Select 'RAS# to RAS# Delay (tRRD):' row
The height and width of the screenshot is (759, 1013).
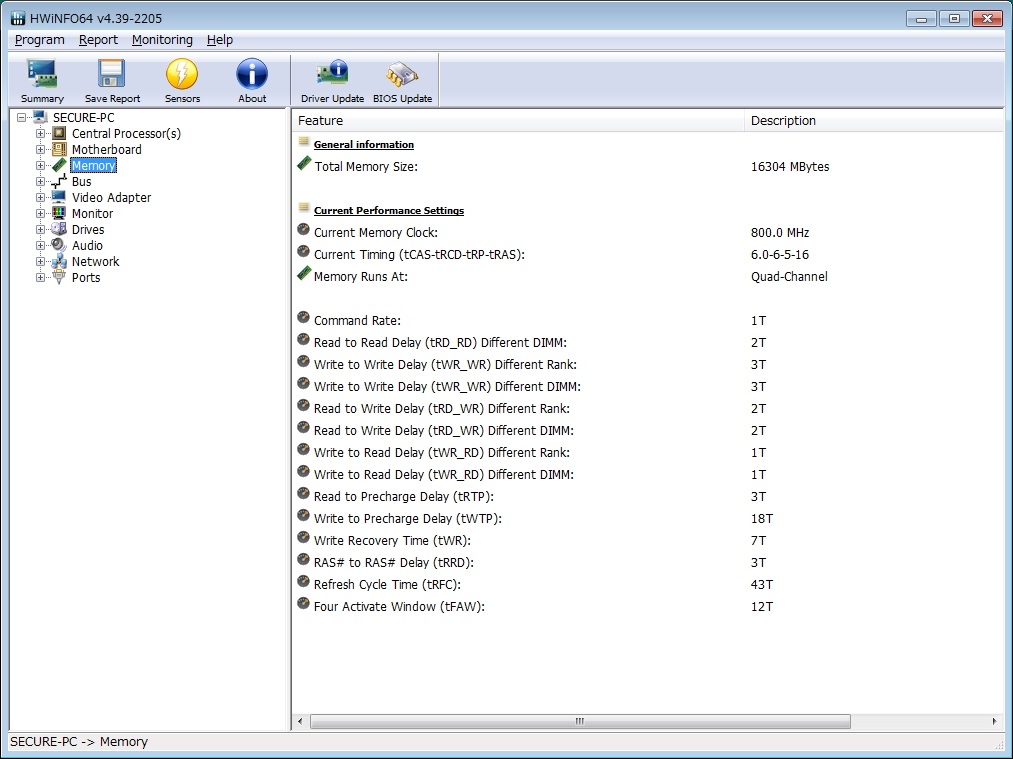(x=647, y=563)
